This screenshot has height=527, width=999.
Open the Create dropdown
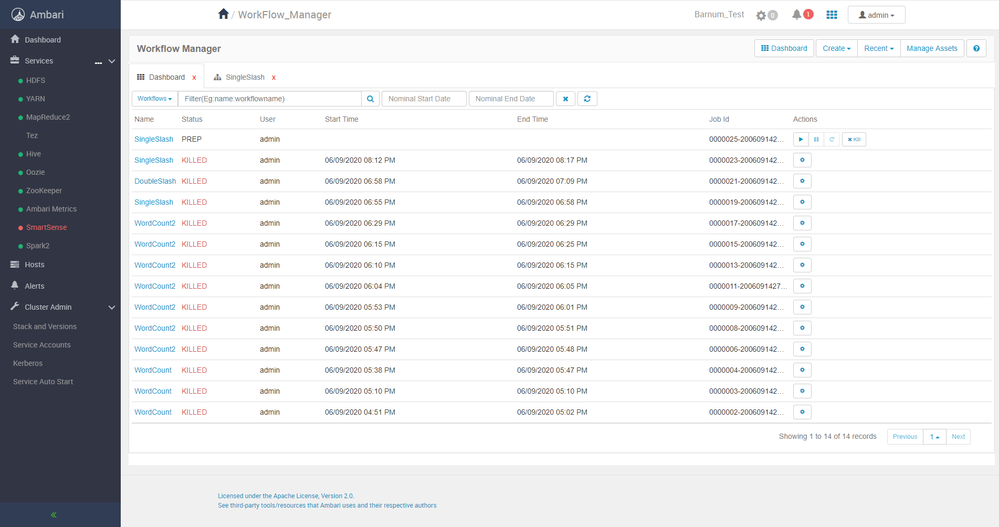(x=837, y=48)
